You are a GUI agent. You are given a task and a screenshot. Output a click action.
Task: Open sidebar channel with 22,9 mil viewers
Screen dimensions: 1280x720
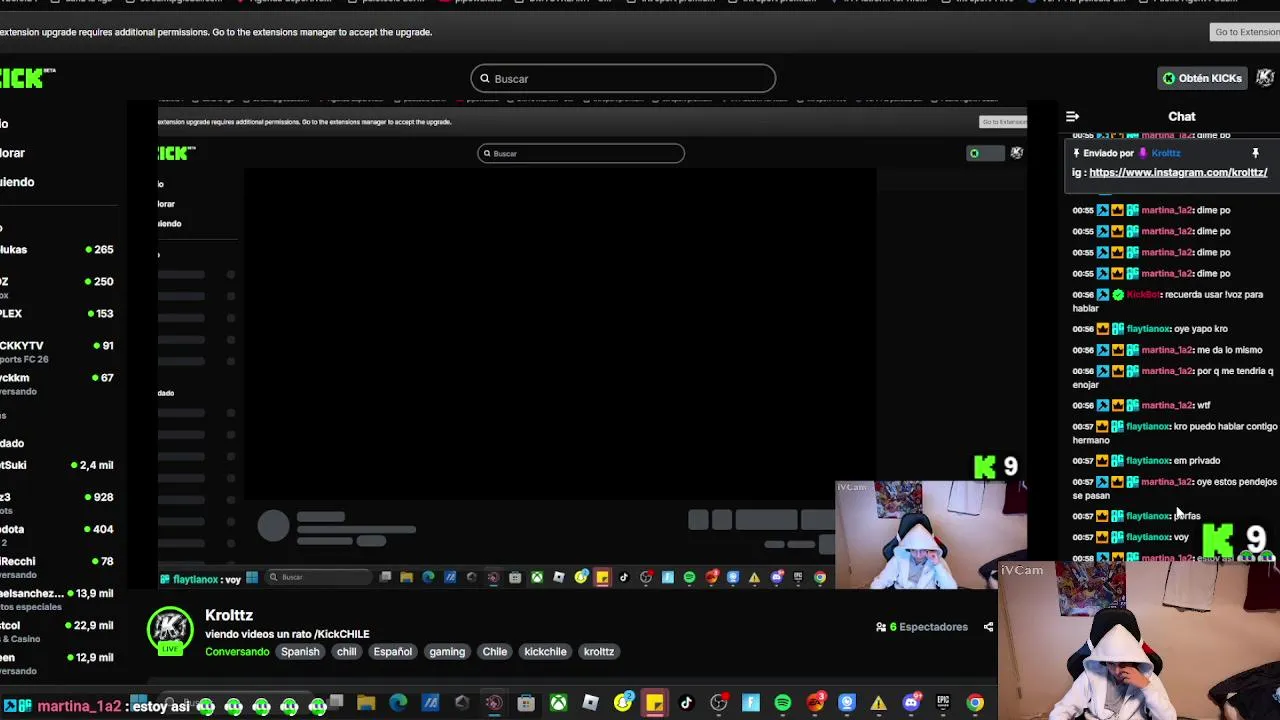pyautogui.click(x=58, y=631)
